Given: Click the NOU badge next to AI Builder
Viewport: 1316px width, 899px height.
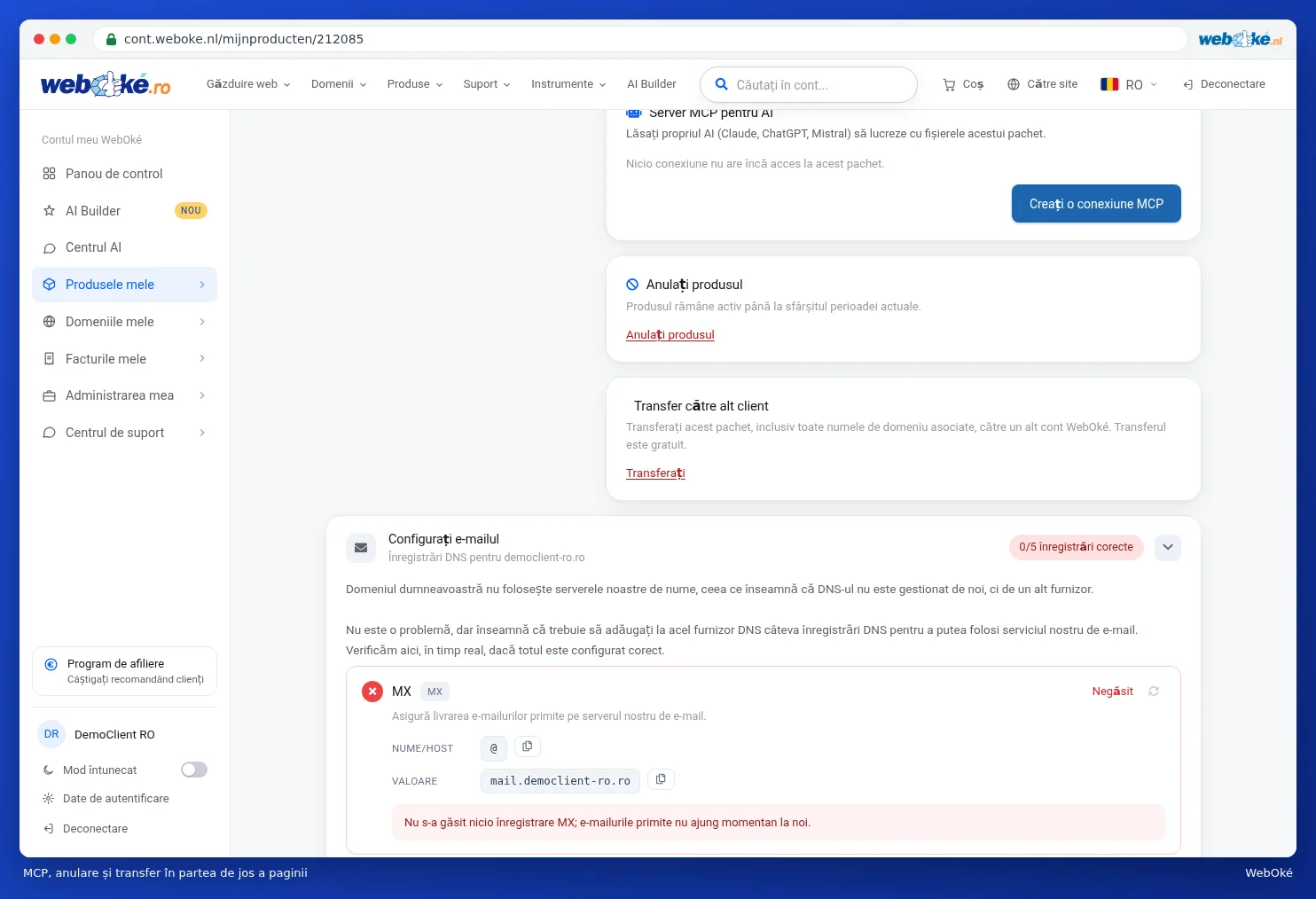Looking at the screenshot, I should (191, 211).
